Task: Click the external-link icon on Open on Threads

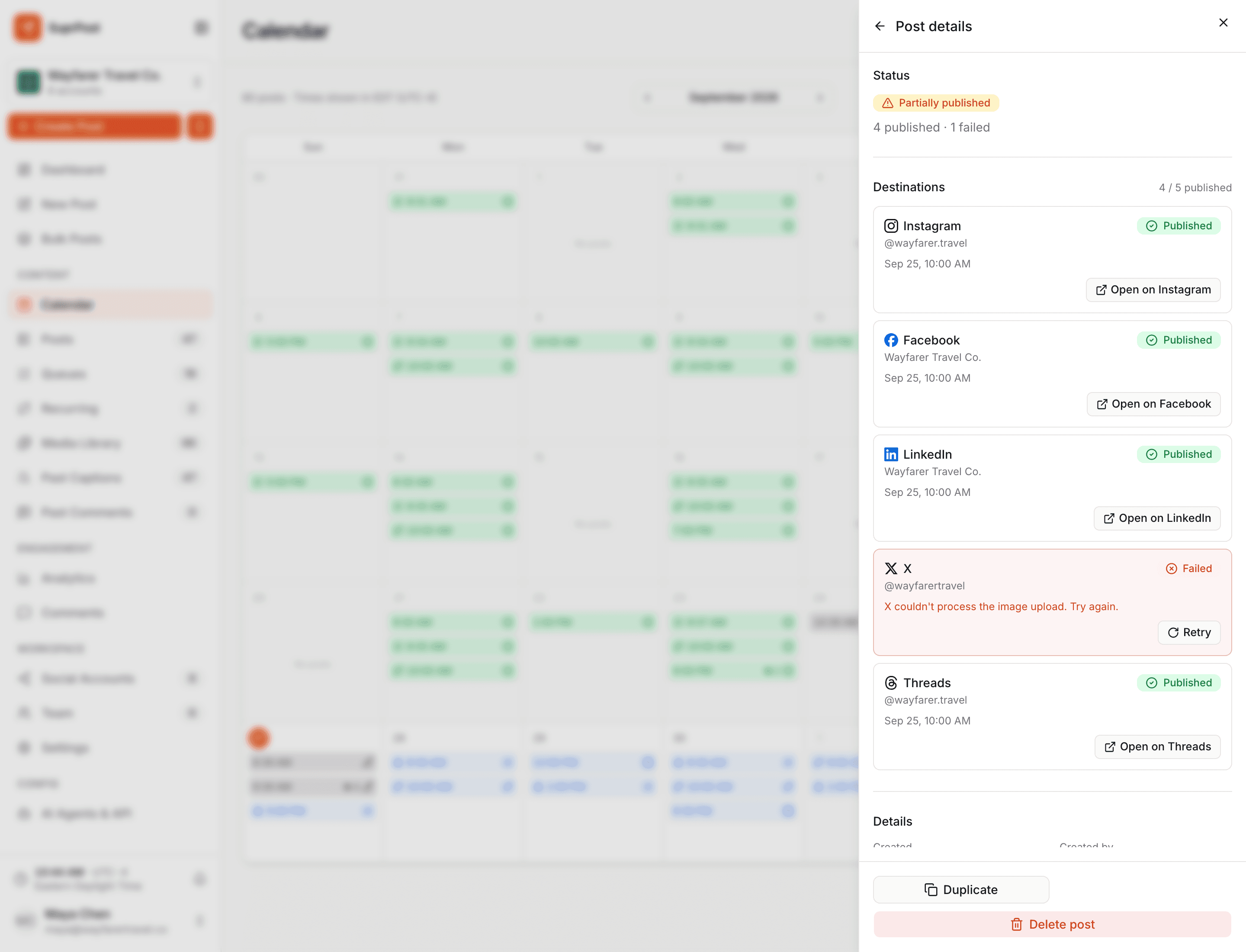Action: 1110,747
